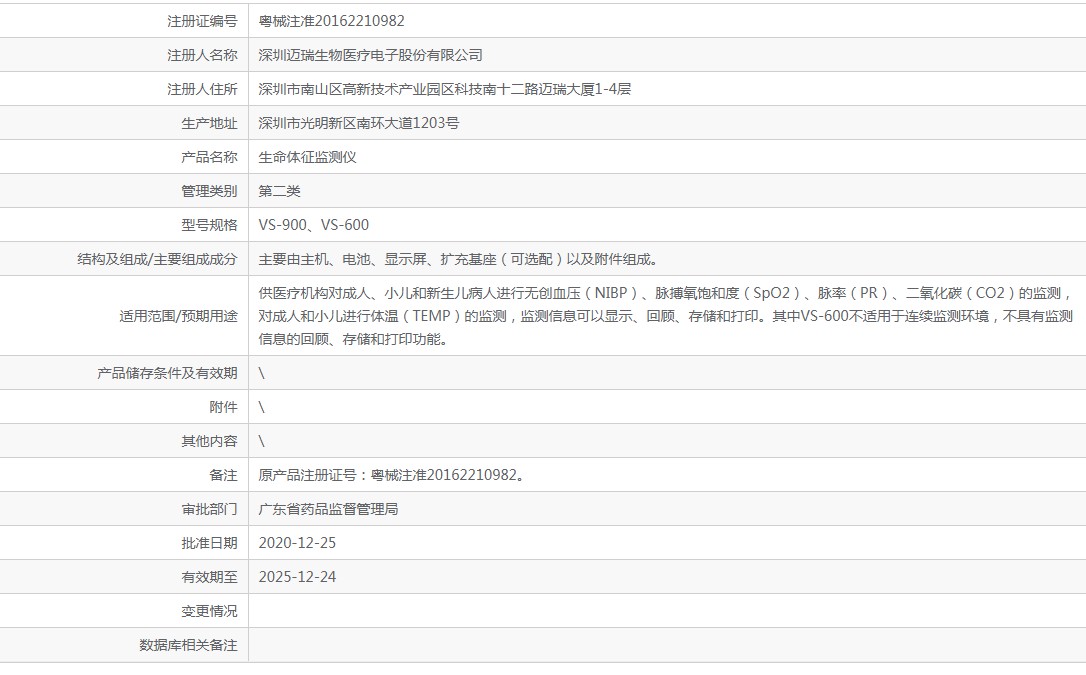This screenshot has height=675, width=1086.
Task: Click the 数据库相关备注 label
Action: tap(188, 645)
